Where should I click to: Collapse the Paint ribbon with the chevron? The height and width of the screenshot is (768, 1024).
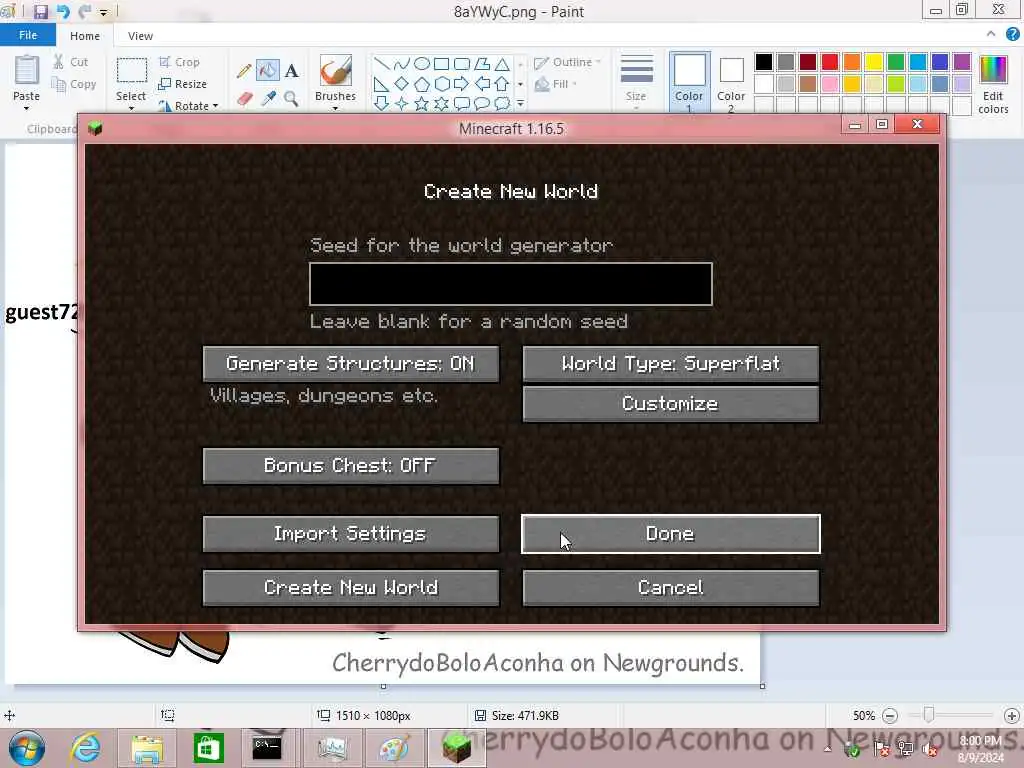[991, 34]
